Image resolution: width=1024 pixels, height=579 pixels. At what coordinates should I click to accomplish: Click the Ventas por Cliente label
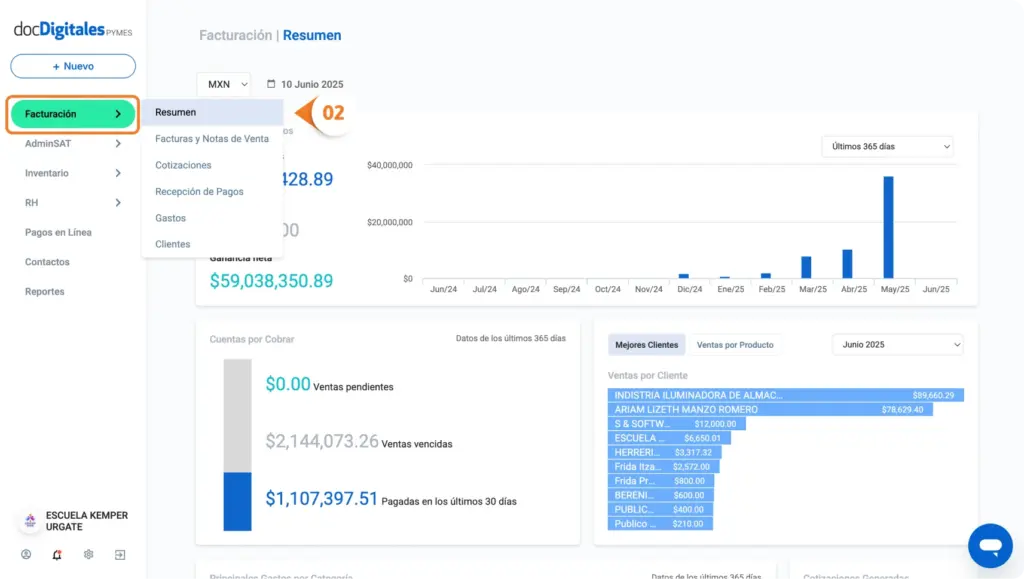(648, 375)
